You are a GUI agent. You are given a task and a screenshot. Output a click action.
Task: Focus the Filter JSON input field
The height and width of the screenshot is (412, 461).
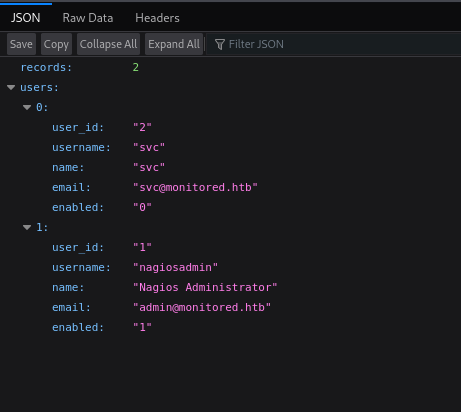pos(334,44)
